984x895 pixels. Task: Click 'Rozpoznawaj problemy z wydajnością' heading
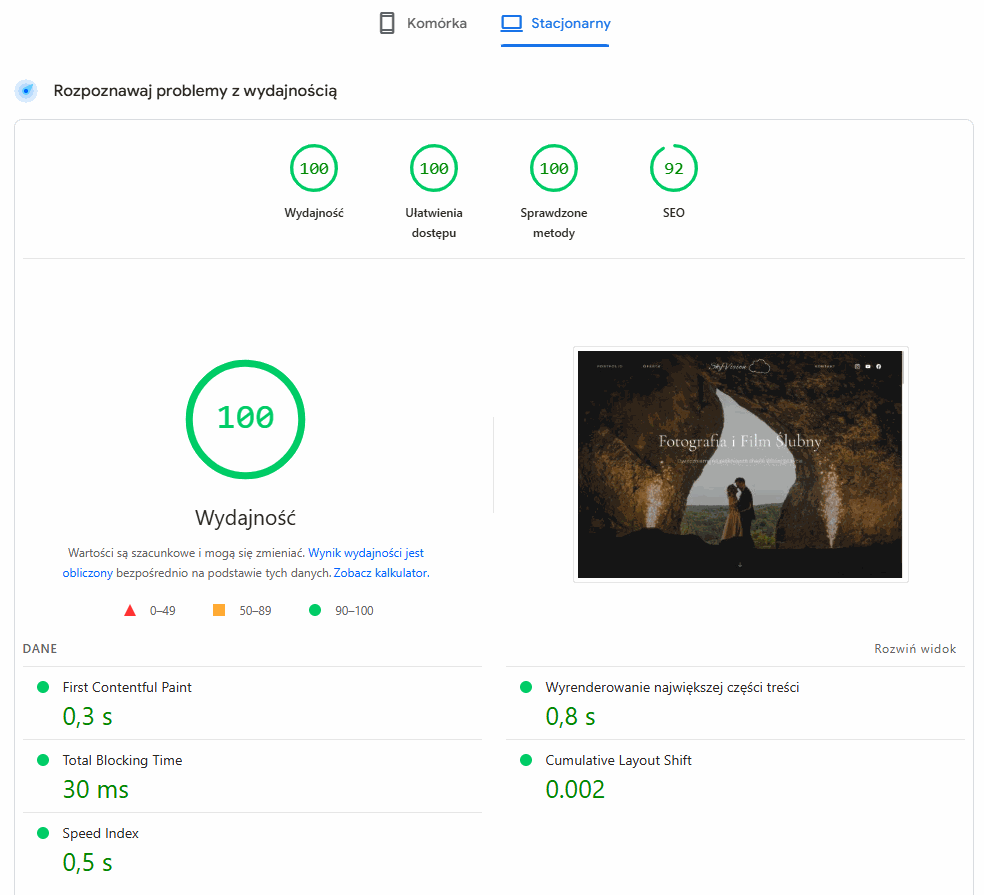[195, 91]
